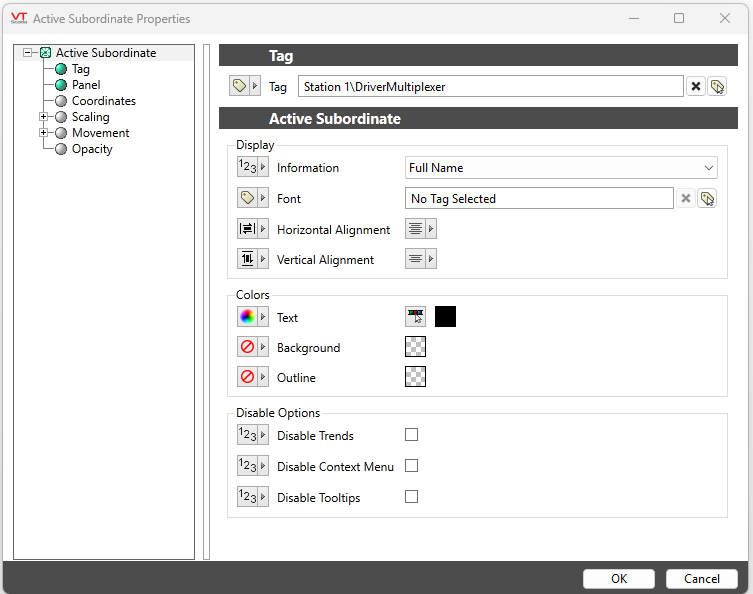Click the Cancel button
The width and height of the screenshot is (753, 594).
pyautogui.click(x=701, y=578)
